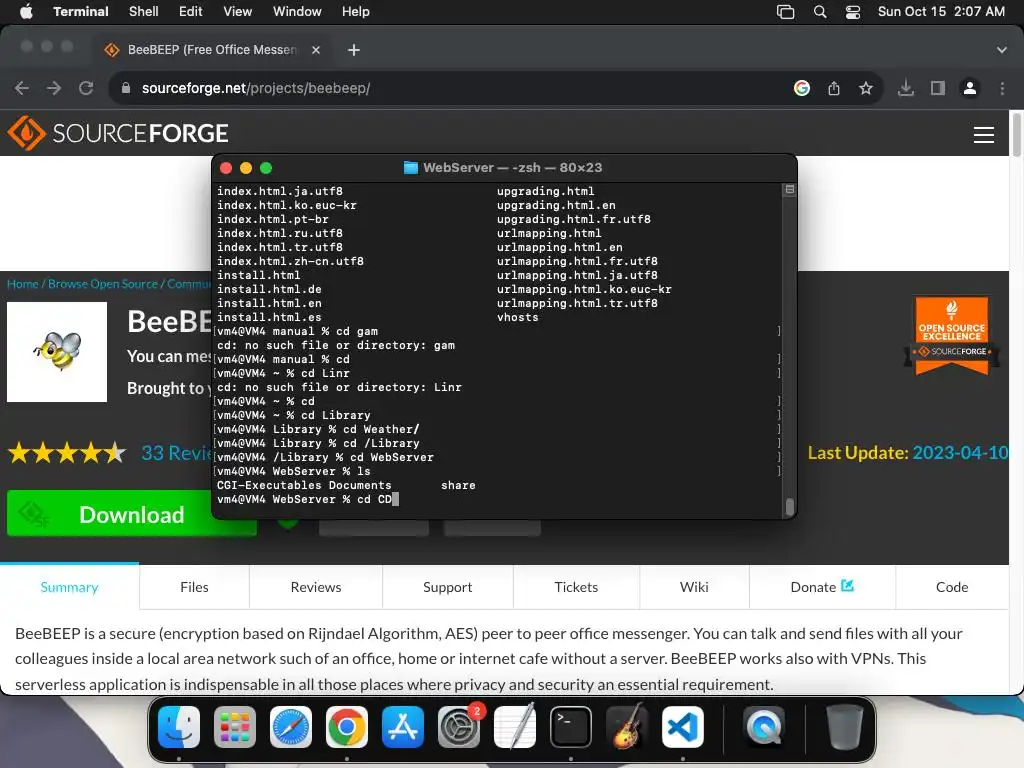Image resolution: width=1024 pixels, height=768 pixels.
Task: Open TextEdit from the Dock
Action: coord(515,727)
